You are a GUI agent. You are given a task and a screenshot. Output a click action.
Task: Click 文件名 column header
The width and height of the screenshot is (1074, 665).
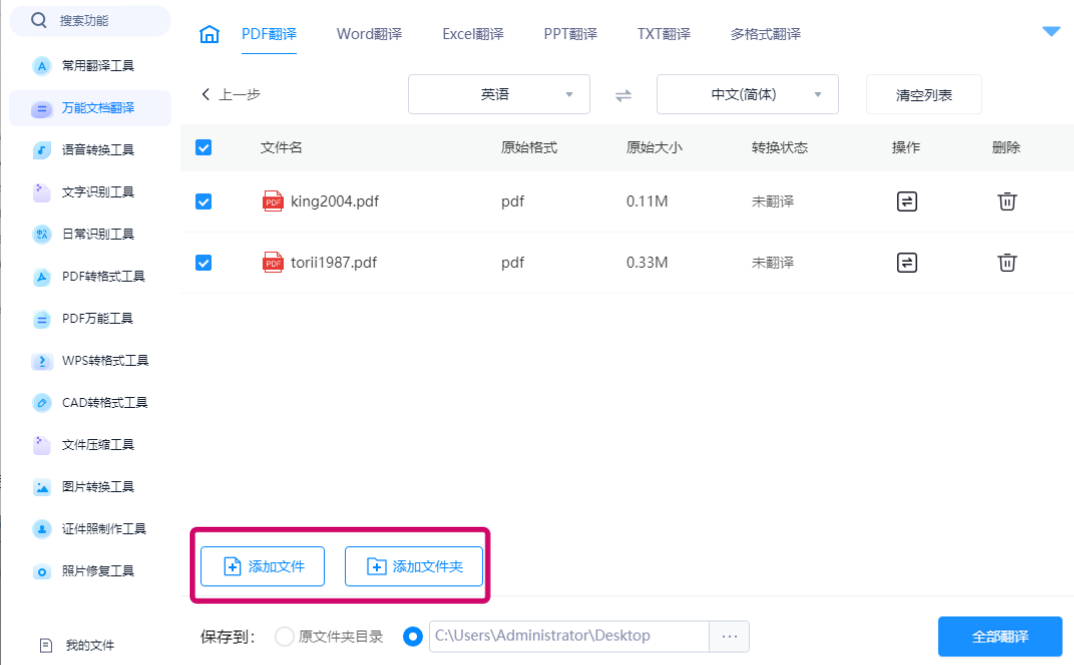pyautogui.click(x=281, y=147)
